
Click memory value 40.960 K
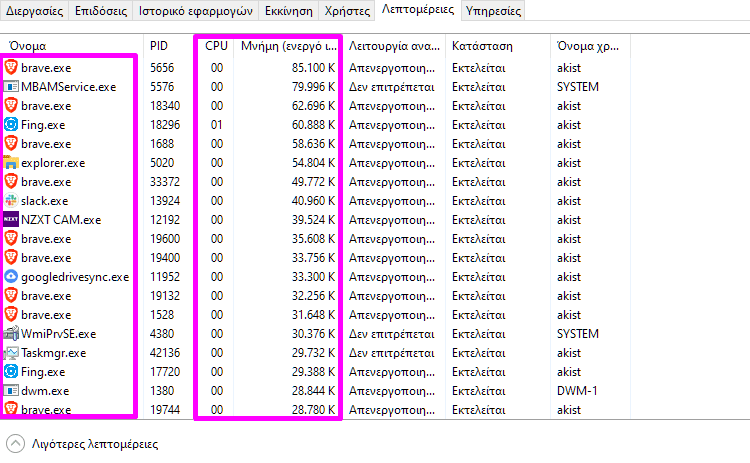click(313, 200)
